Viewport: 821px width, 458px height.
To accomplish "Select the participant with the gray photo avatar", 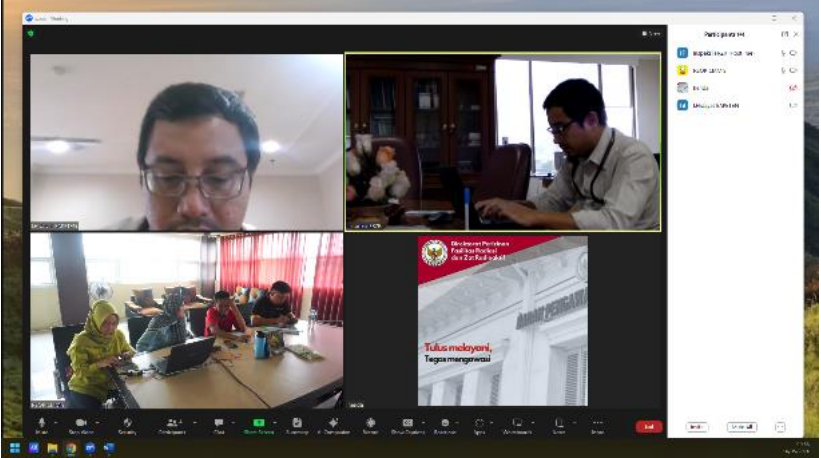I will (682, 88).
